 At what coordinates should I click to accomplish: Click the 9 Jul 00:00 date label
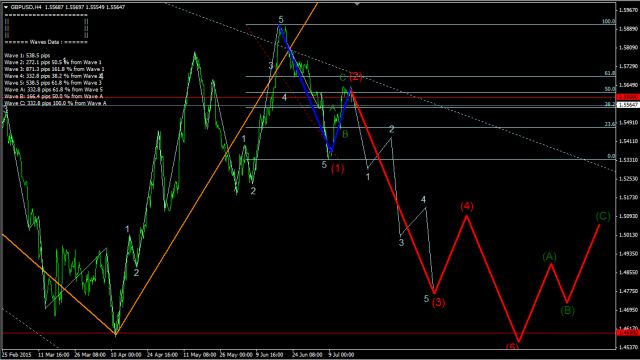(341, 355)
